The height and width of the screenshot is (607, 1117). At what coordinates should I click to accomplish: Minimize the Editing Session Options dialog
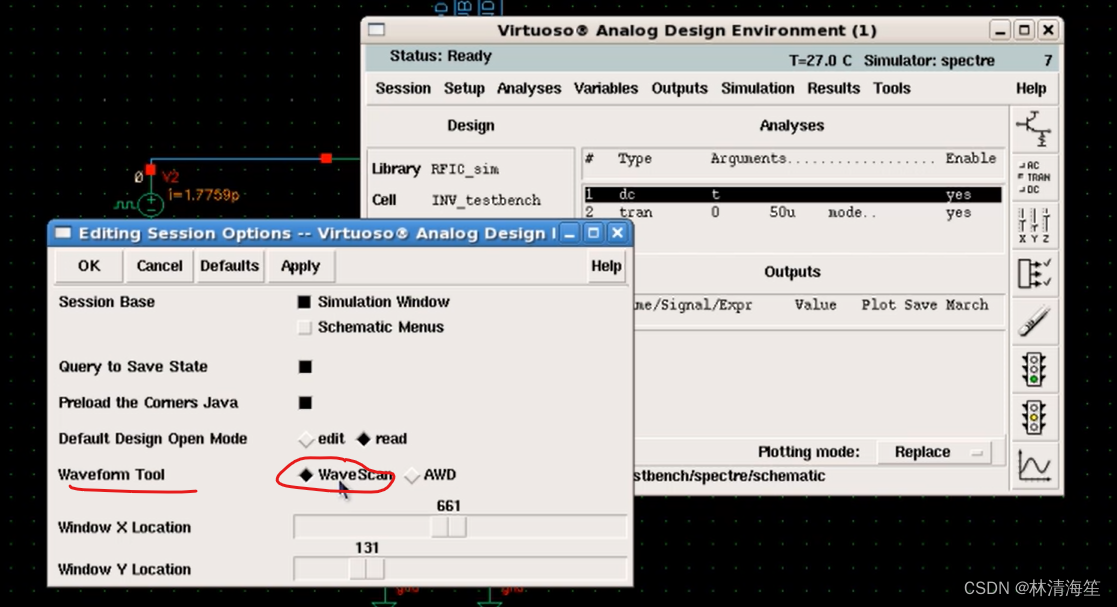coord(569,233)
